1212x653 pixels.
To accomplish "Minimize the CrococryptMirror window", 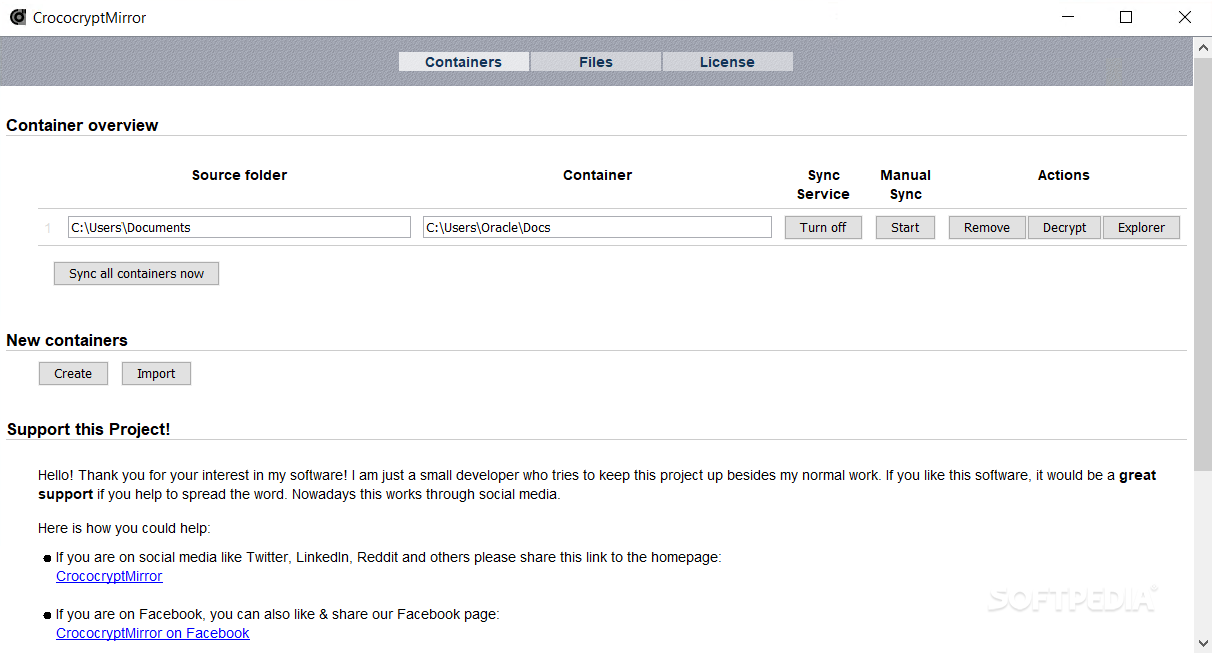I will coord(1068,17).
